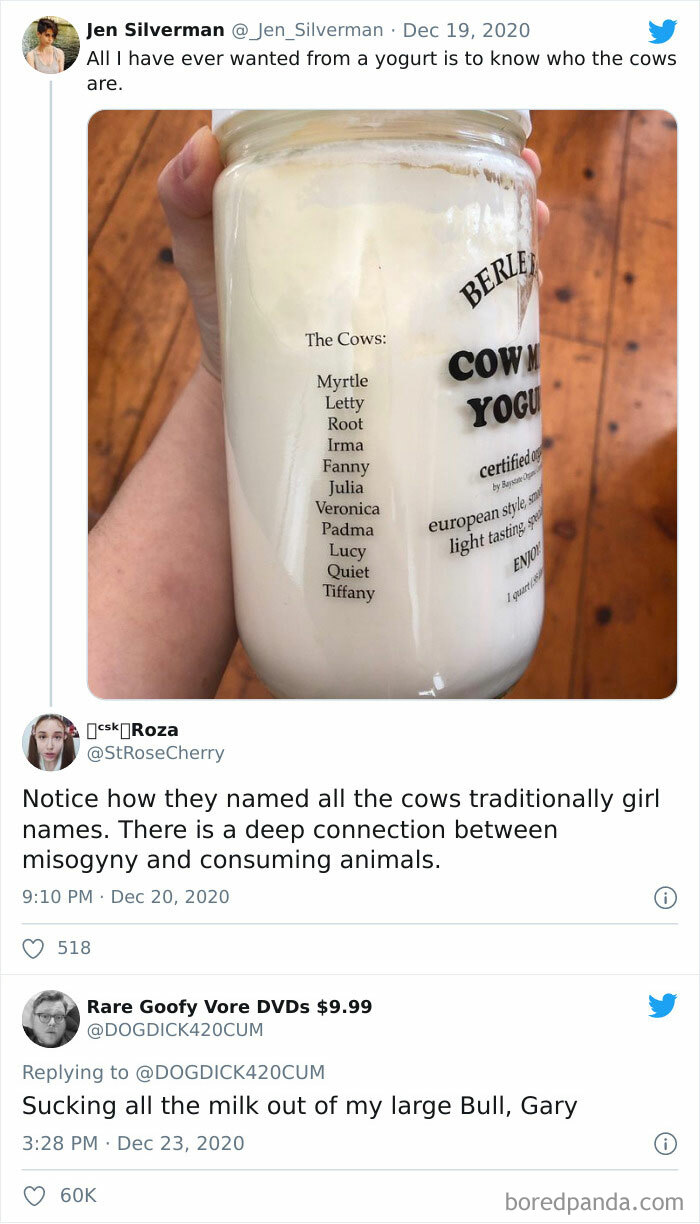Click the Twitter bird icon on Jen Silverman's tweet
Viewport: 700px width, 1224px height.
click(663, 32)
